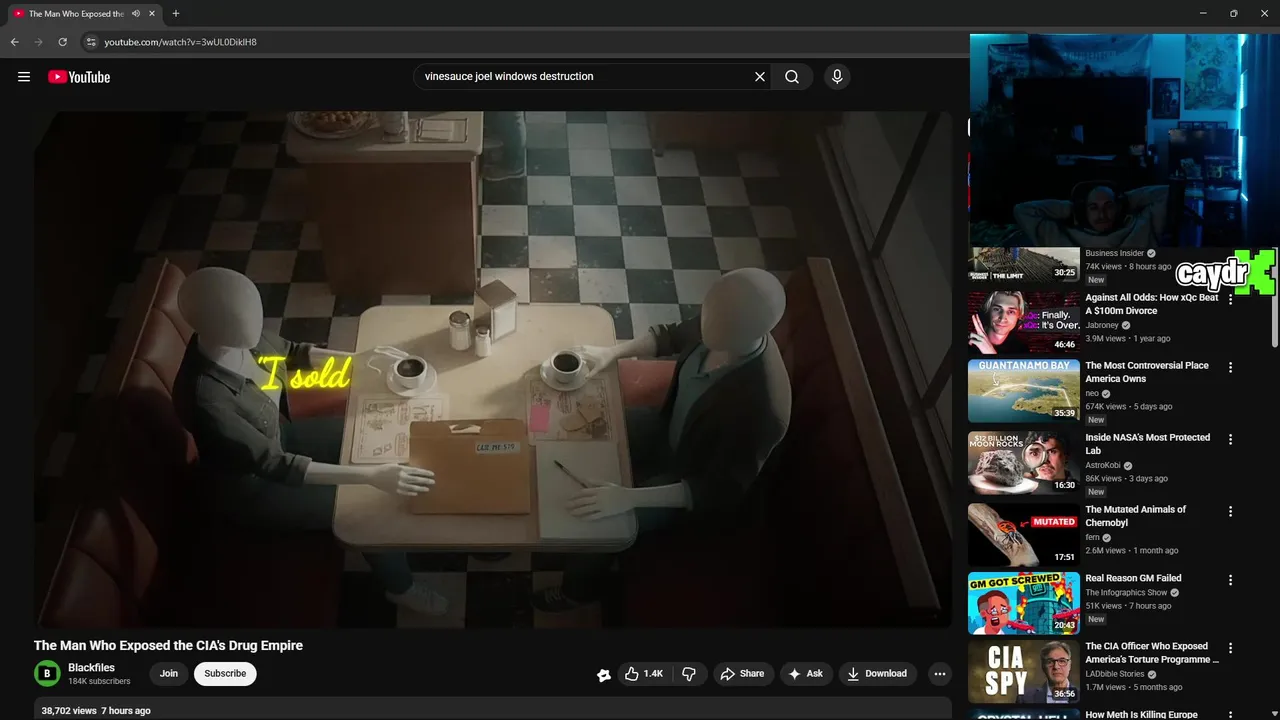1280x720 pixels.
Task: Open title 'Real Reason GM Failed'
Action: [x=1134, y=578]
